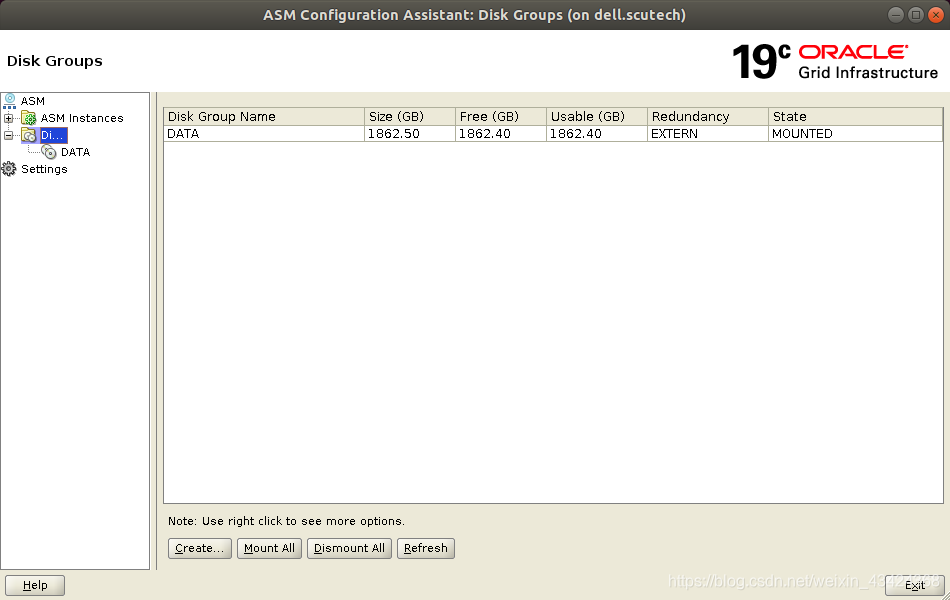Click the MOUNTED state cell
This screenshot has height=600, width=950.
click(856, 134)
